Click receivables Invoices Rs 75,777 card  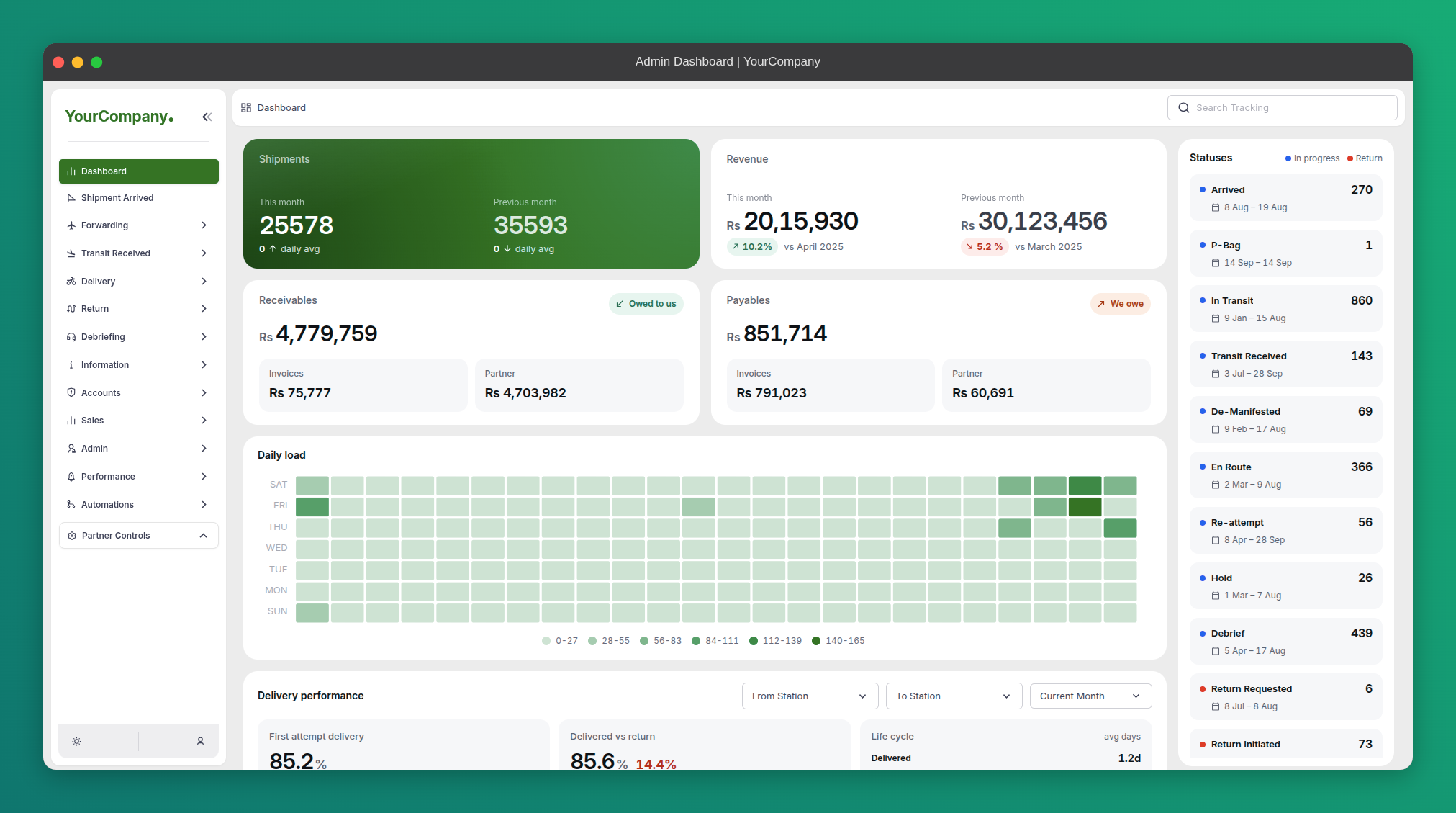(x=363, y=385)
